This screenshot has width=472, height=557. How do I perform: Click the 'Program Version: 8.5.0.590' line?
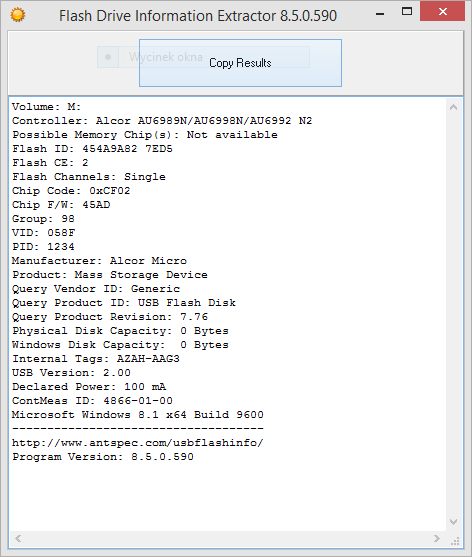click(103, 457)
